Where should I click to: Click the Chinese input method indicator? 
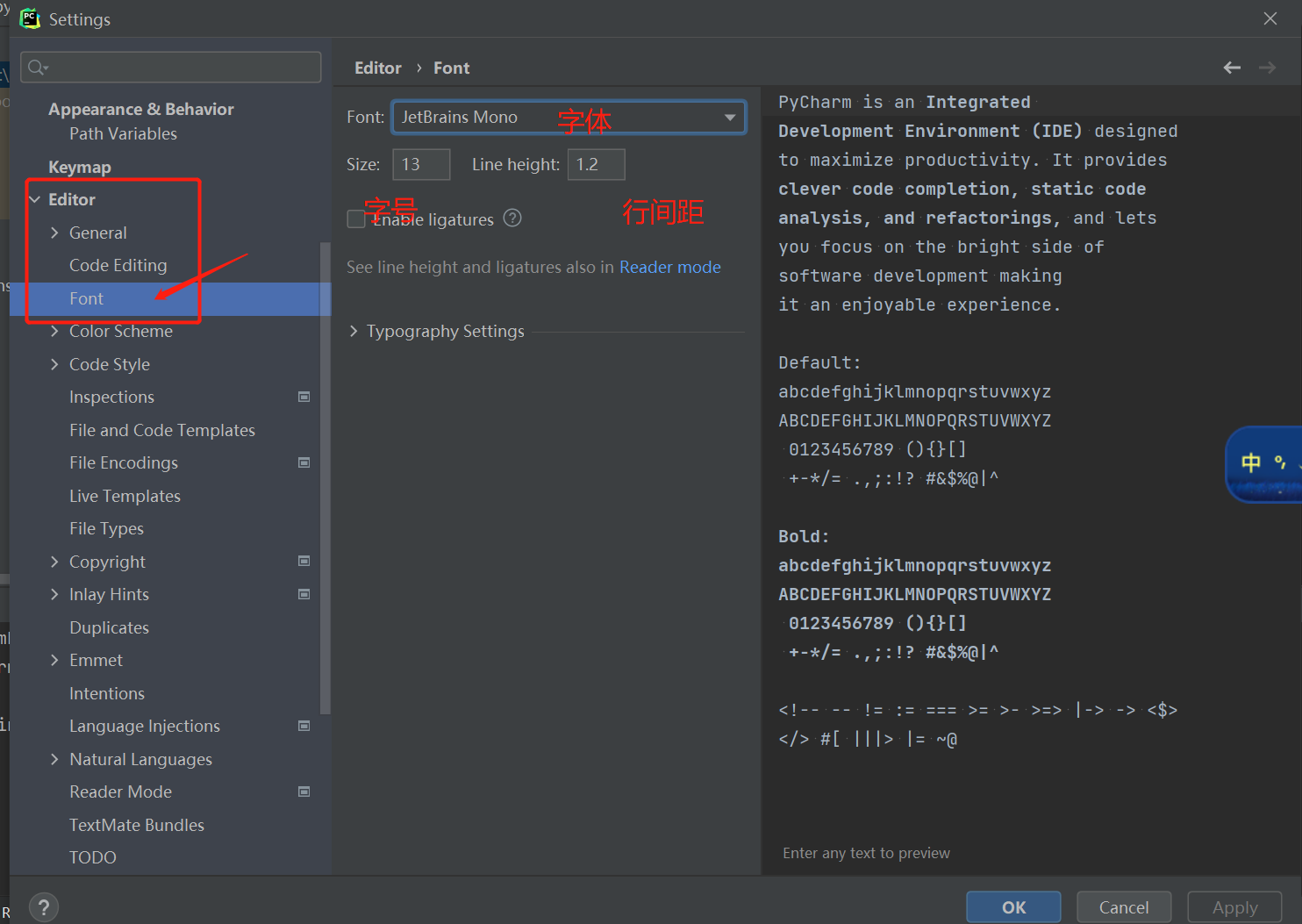(x=1263, y=464)
